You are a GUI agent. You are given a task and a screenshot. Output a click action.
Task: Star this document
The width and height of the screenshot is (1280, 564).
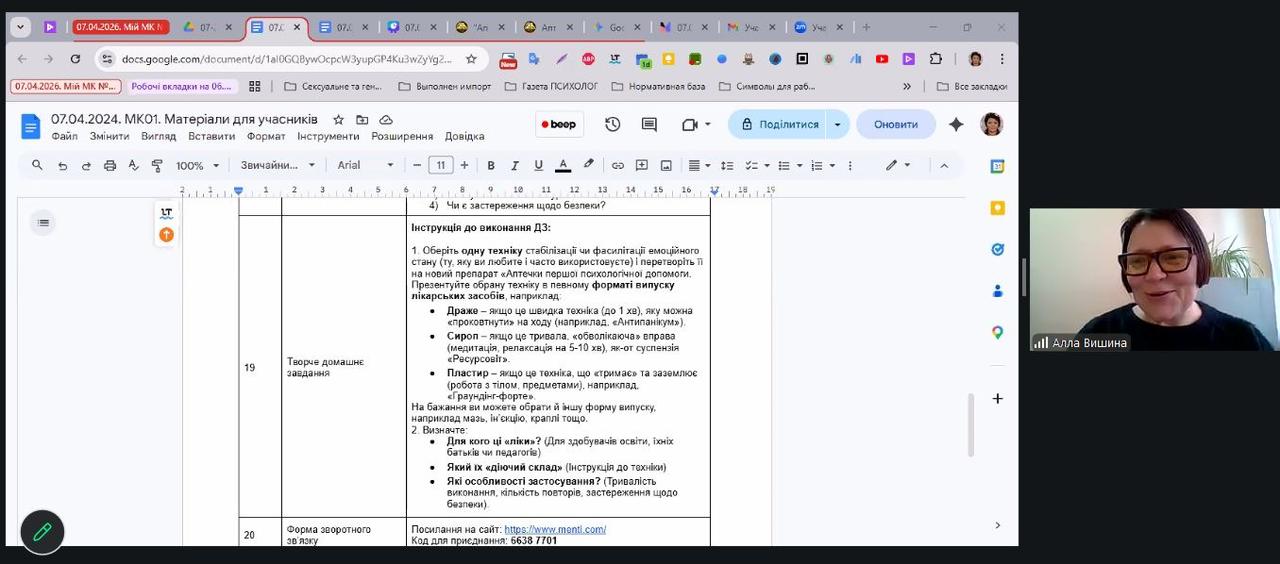tap(338, 120)
